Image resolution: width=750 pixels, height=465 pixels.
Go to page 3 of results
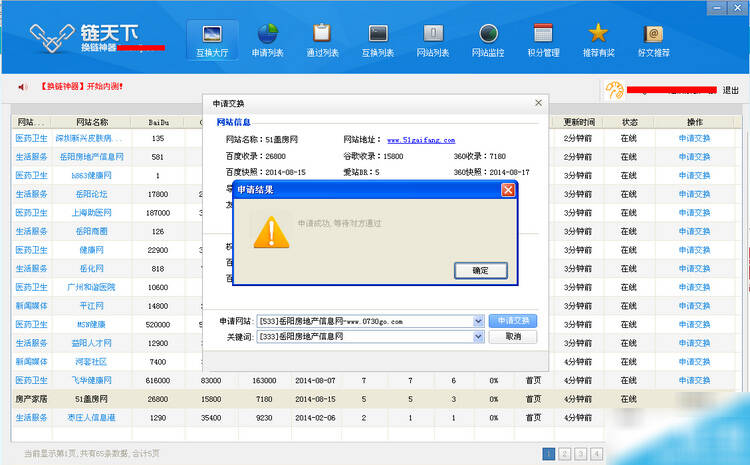click(580, 454)
